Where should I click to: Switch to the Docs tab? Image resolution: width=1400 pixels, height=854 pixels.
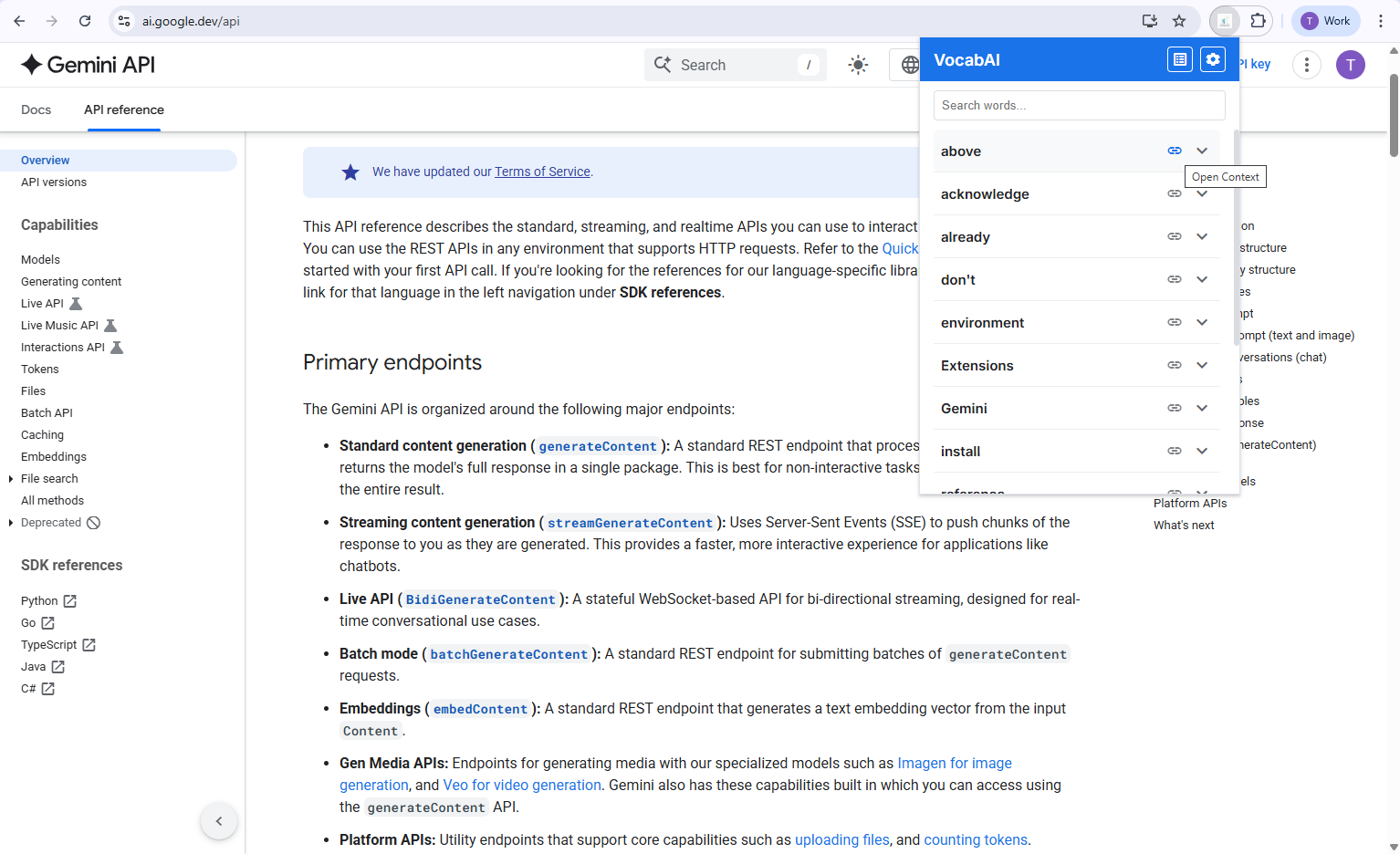coord(36,109)
